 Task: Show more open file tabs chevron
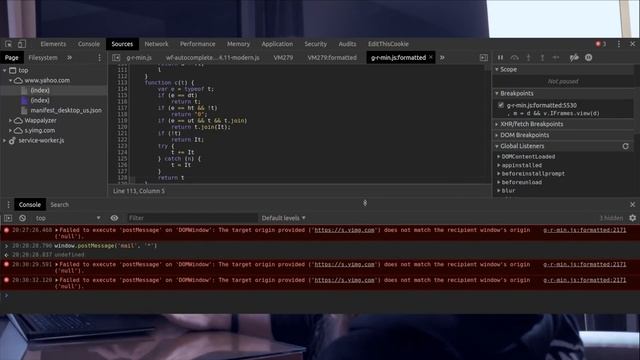[442, 58]
